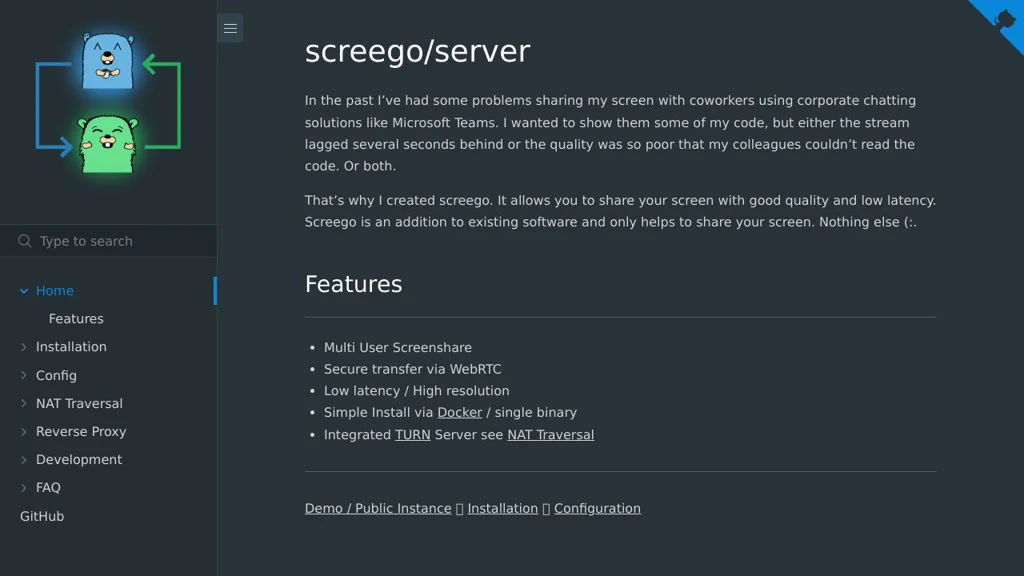Click the search magnifier icon
The image size is (1024, 576).
tap(25, 241)
